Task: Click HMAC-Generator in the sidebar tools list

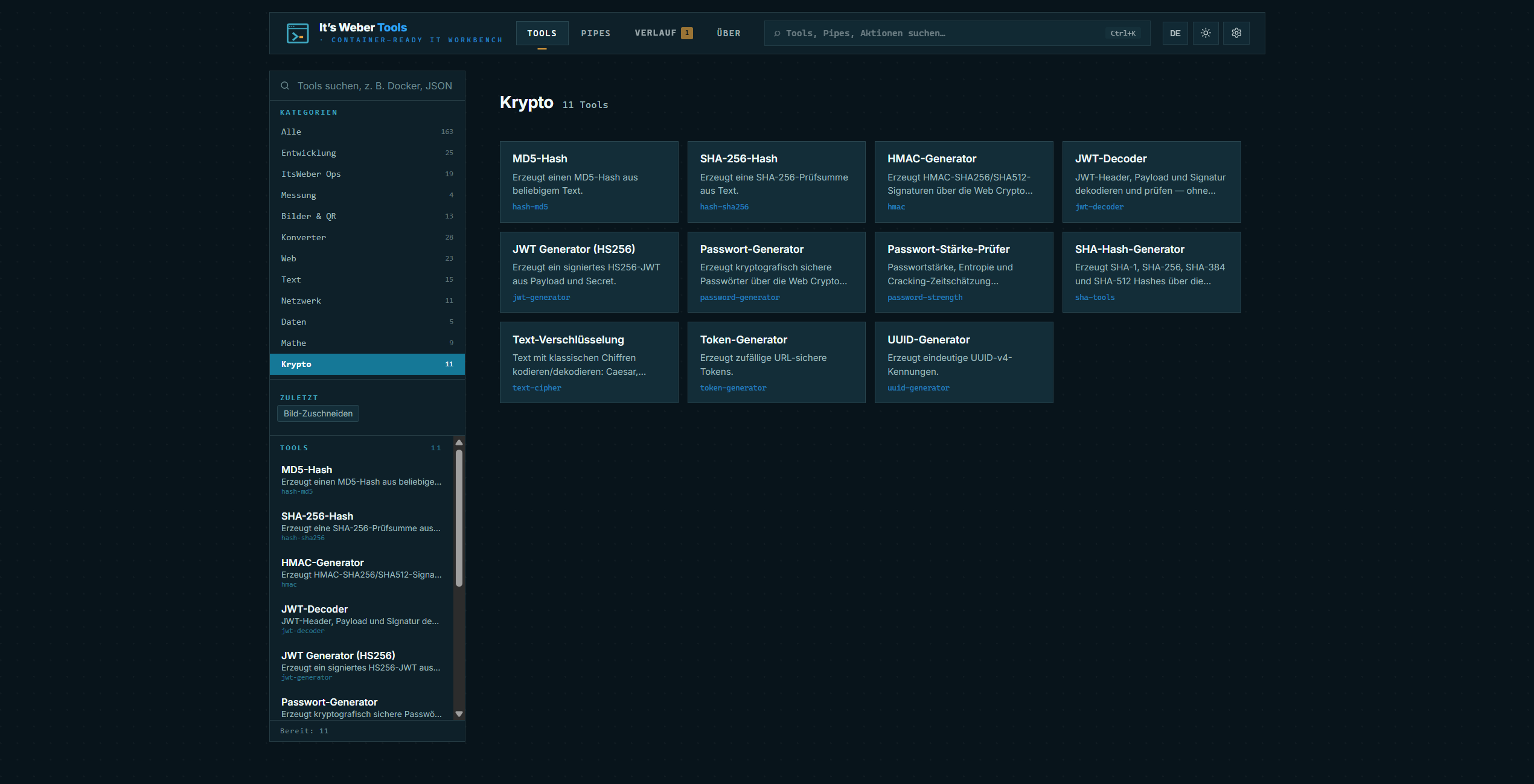Action: [362, 573]
